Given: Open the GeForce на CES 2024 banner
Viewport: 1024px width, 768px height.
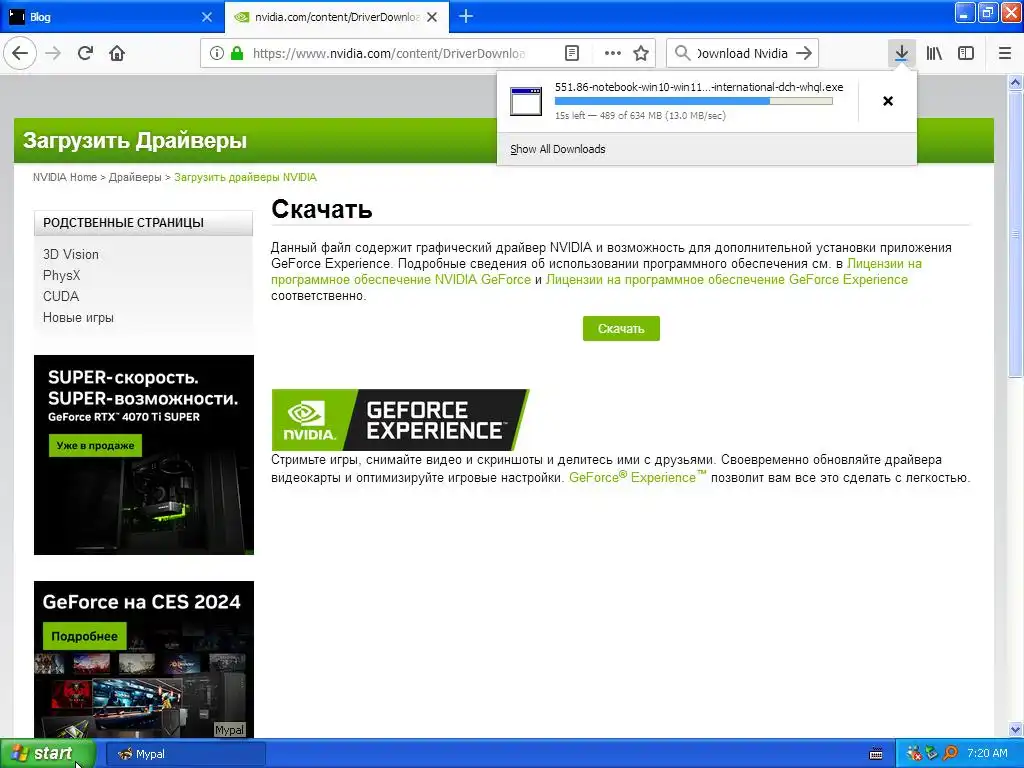Looking at the screenshot, I should click(x=144, y=660).
